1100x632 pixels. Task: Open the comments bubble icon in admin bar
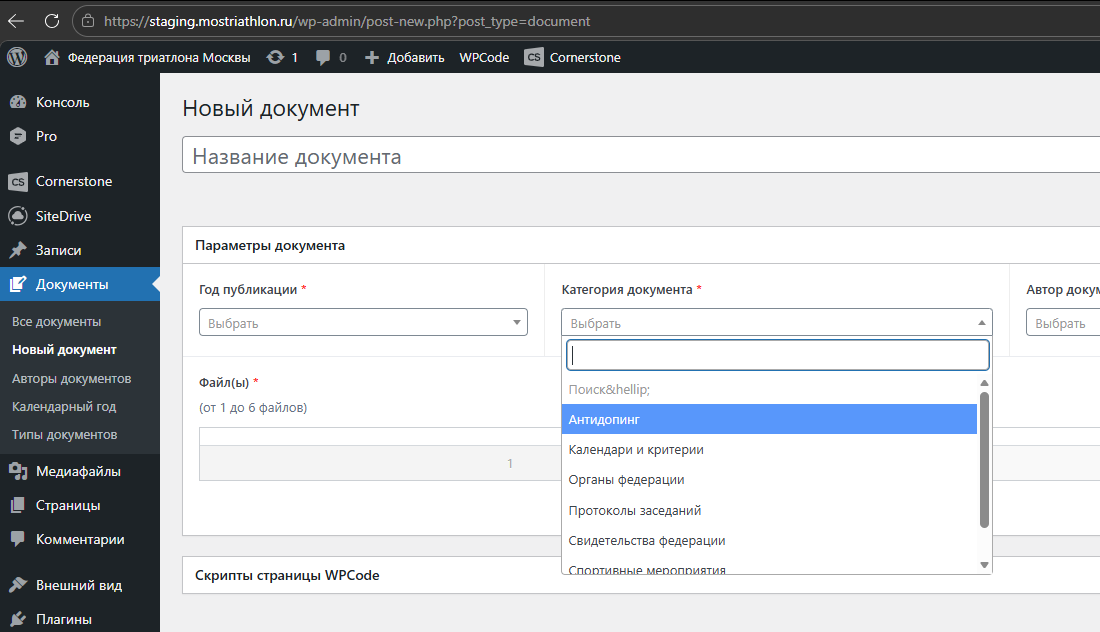323,57
